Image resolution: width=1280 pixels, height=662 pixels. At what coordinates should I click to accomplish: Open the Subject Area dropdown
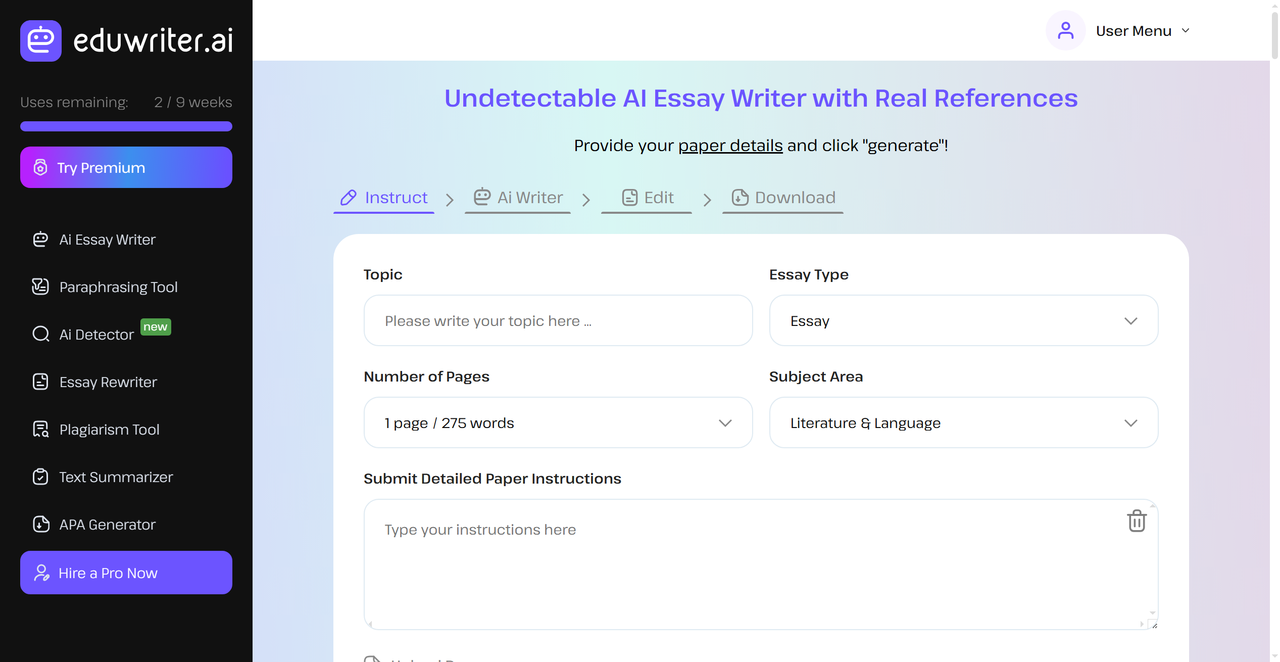click(x=963, y=423)
